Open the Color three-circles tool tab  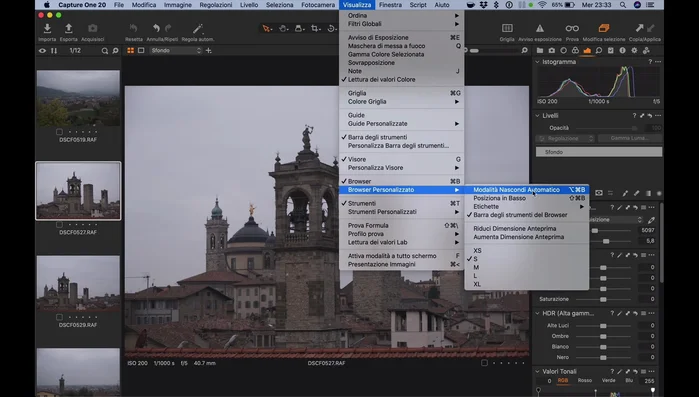click(x=575, y=51)
